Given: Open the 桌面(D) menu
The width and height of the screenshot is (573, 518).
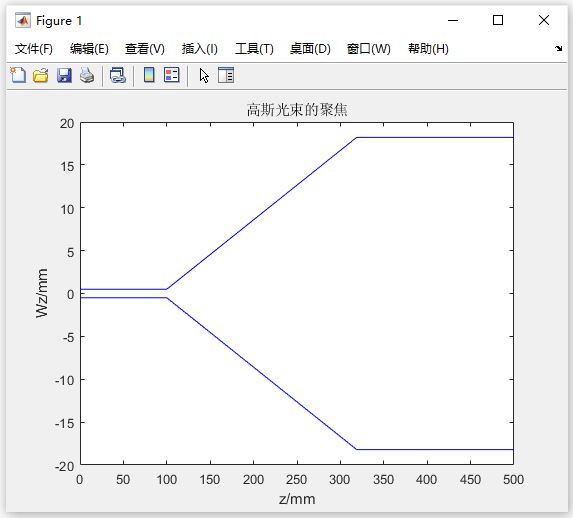Looking at the screenshot, I should (x=310, y=49).
